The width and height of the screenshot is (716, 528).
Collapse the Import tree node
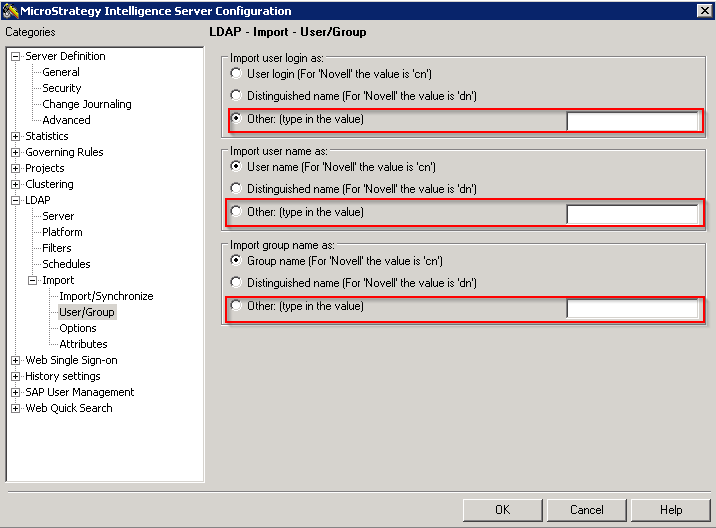32,280
